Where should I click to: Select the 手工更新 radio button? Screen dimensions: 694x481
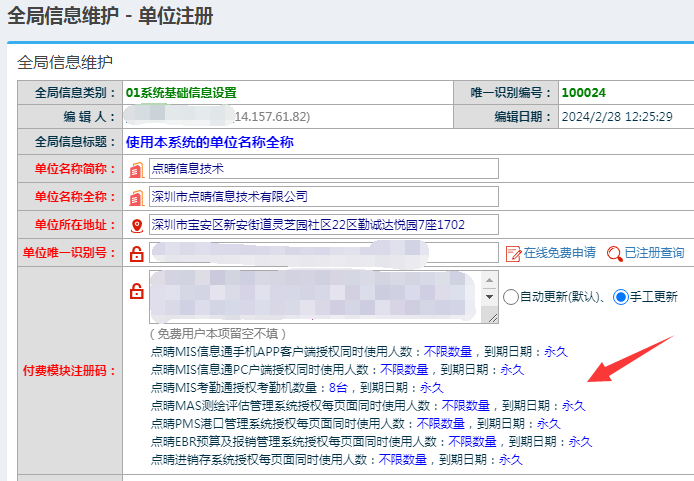[620, 297]
